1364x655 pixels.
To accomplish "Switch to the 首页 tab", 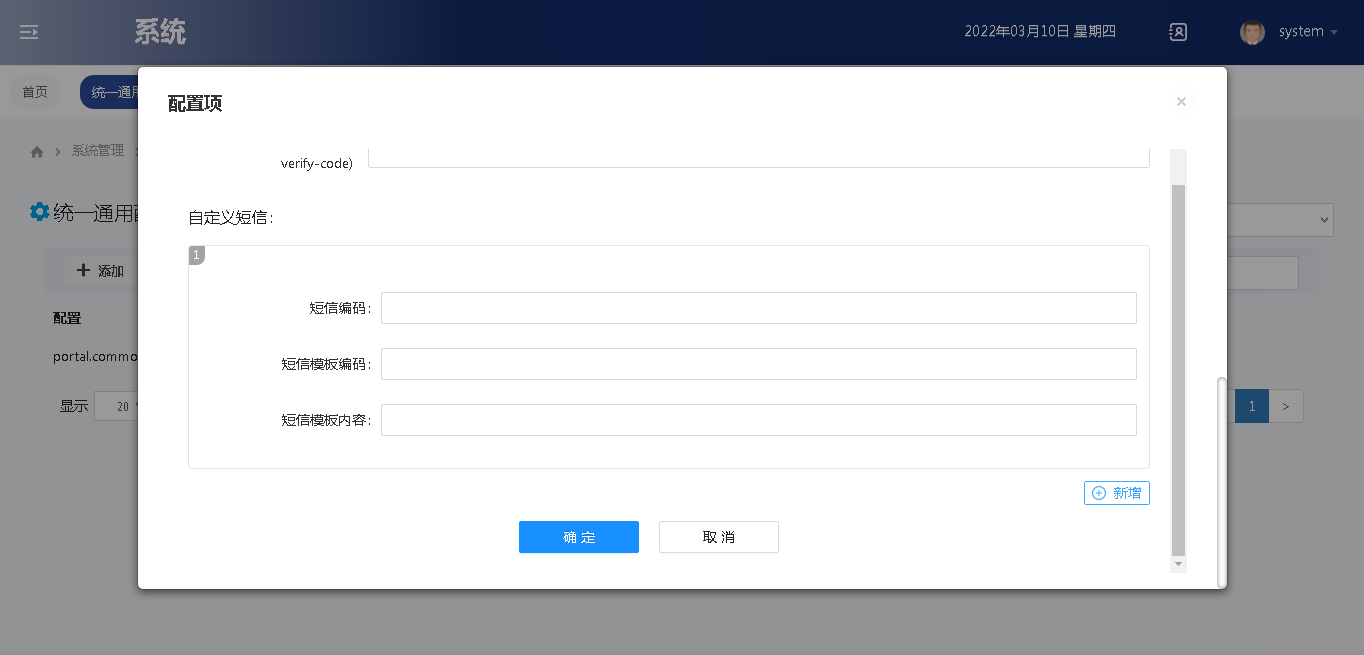I will [x=35, y=92].
